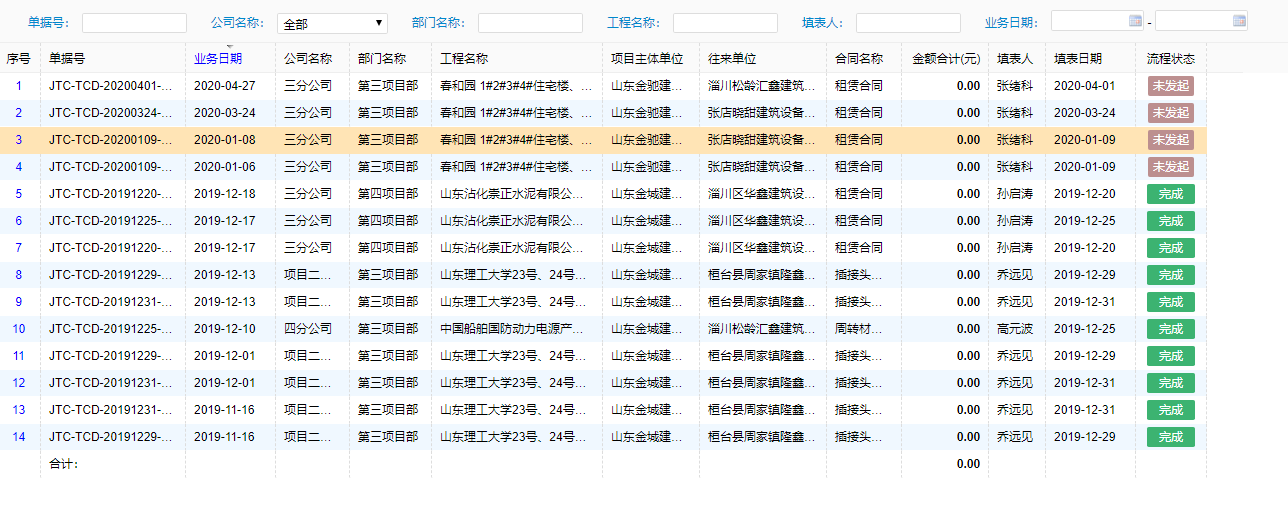
Task: Click the fill date 2020-04-01 cell
Action: (x=1085, y=86)
